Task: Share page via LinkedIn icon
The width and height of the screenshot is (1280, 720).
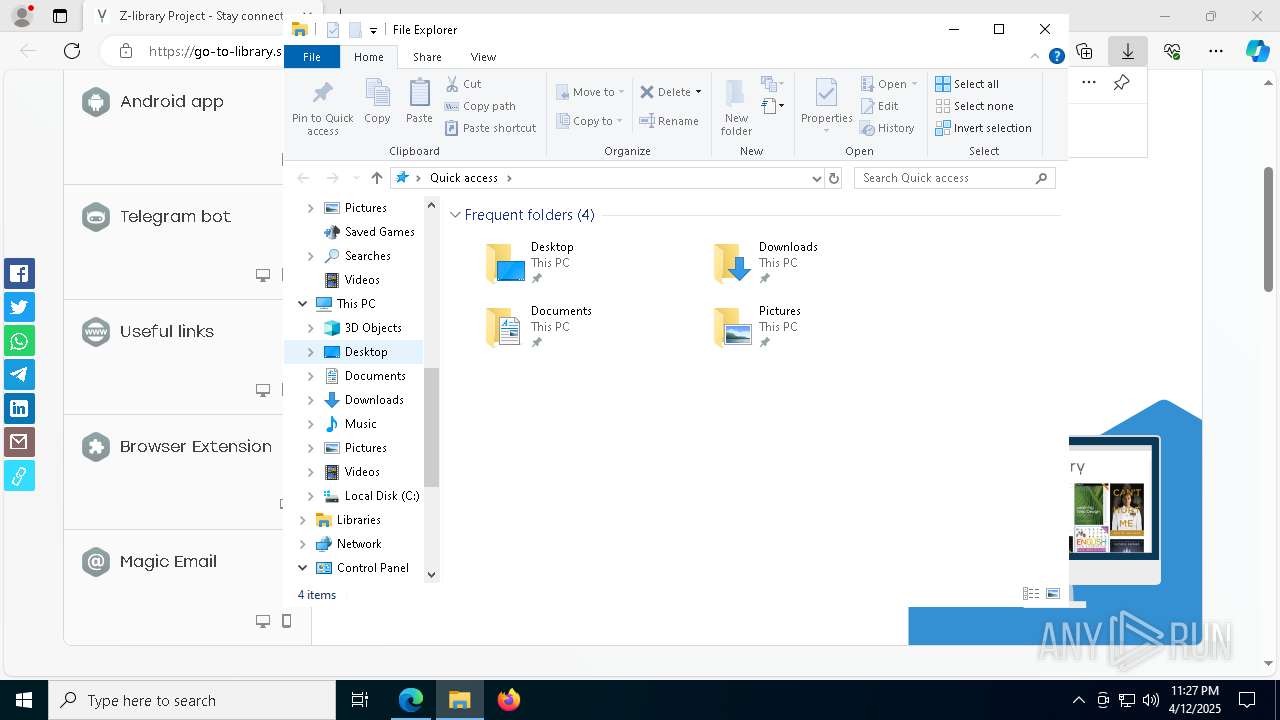Action: point(19,408)
